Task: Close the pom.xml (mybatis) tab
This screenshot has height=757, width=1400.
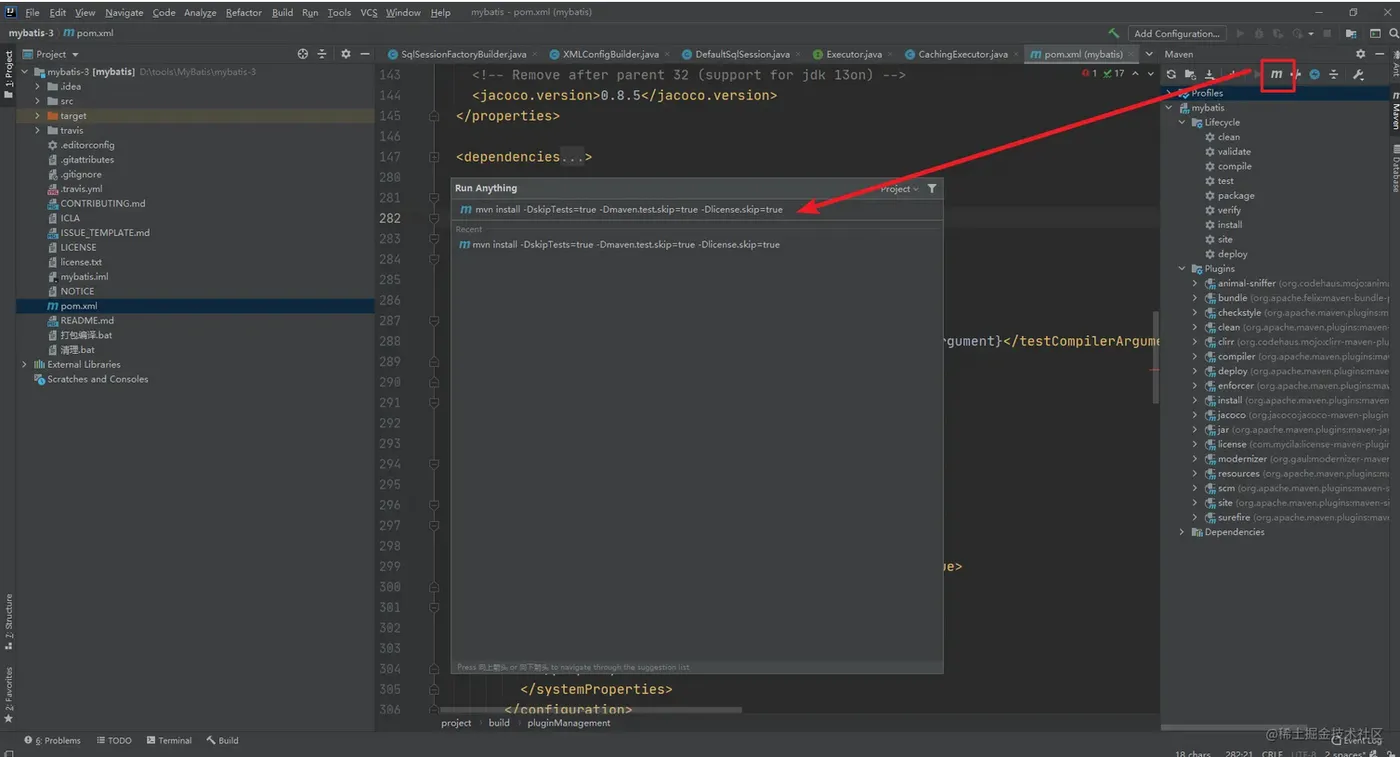Action: [x=1133, y=54]
